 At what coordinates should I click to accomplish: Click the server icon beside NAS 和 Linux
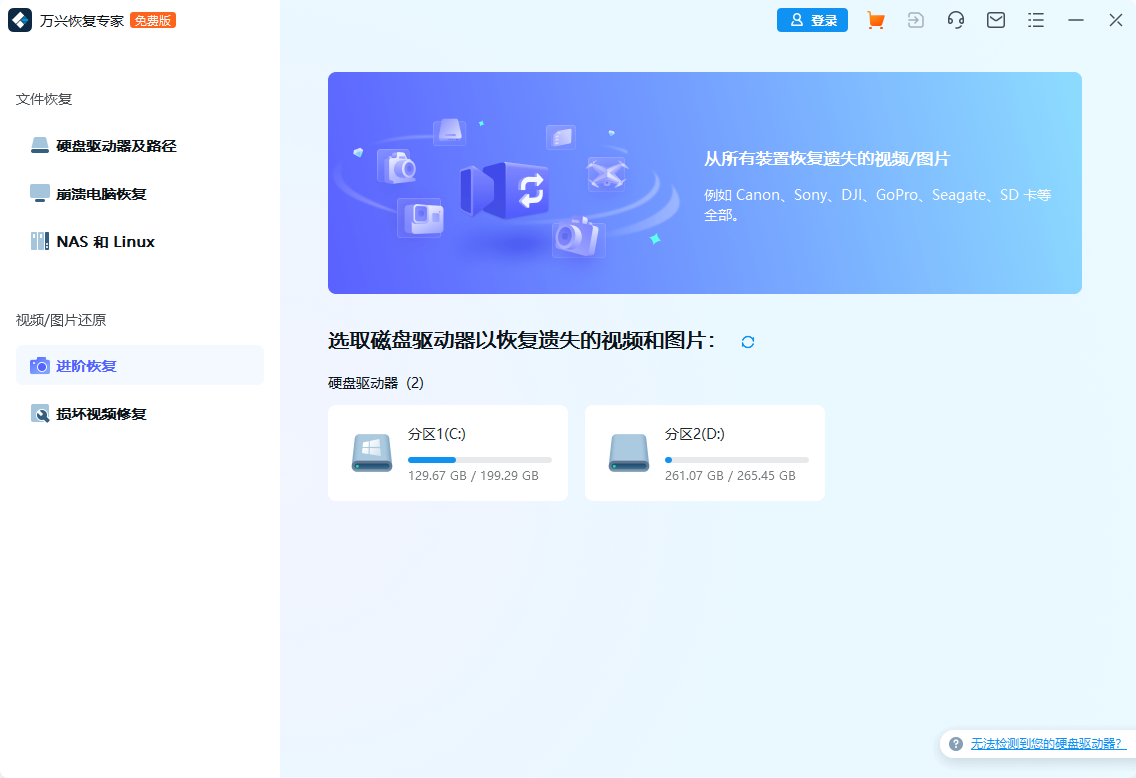(x=40, y=241)
